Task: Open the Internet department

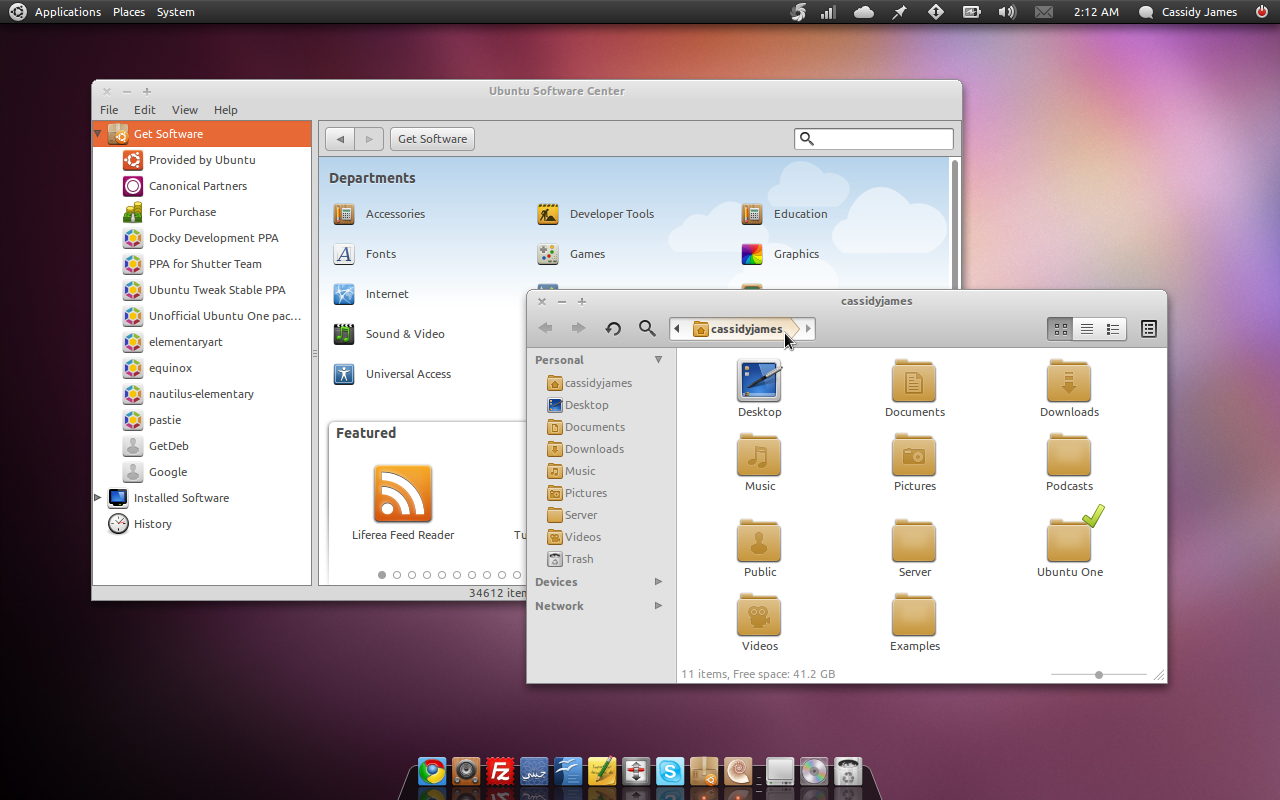Action: click(371, 294)
